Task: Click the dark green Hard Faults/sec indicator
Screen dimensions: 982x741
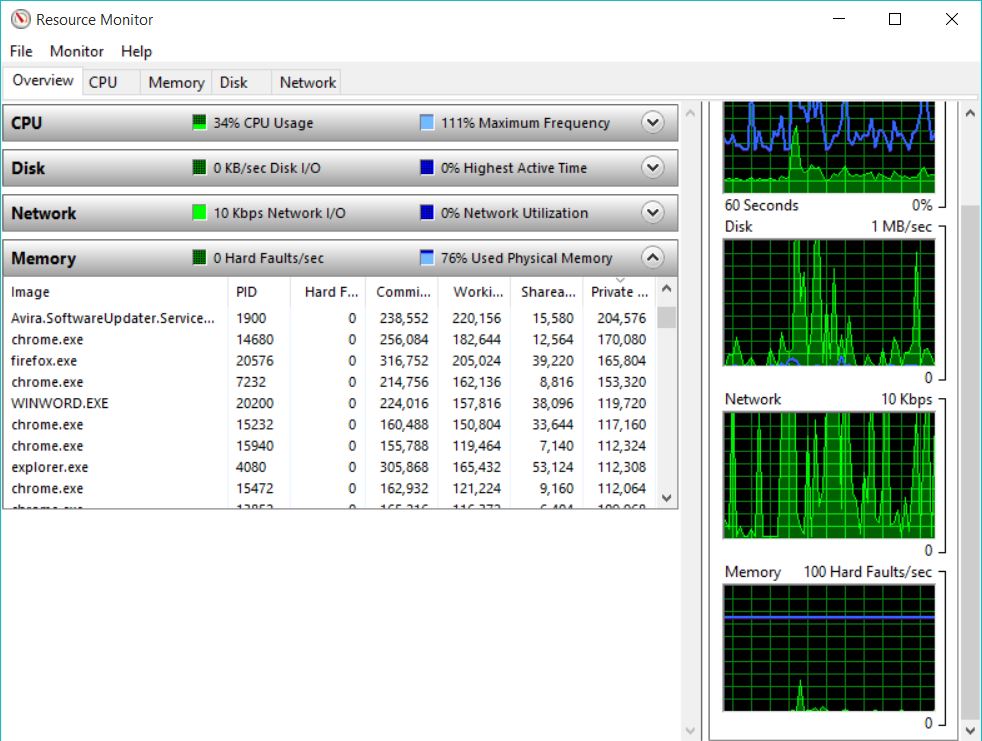Action: tap(199, 257)
